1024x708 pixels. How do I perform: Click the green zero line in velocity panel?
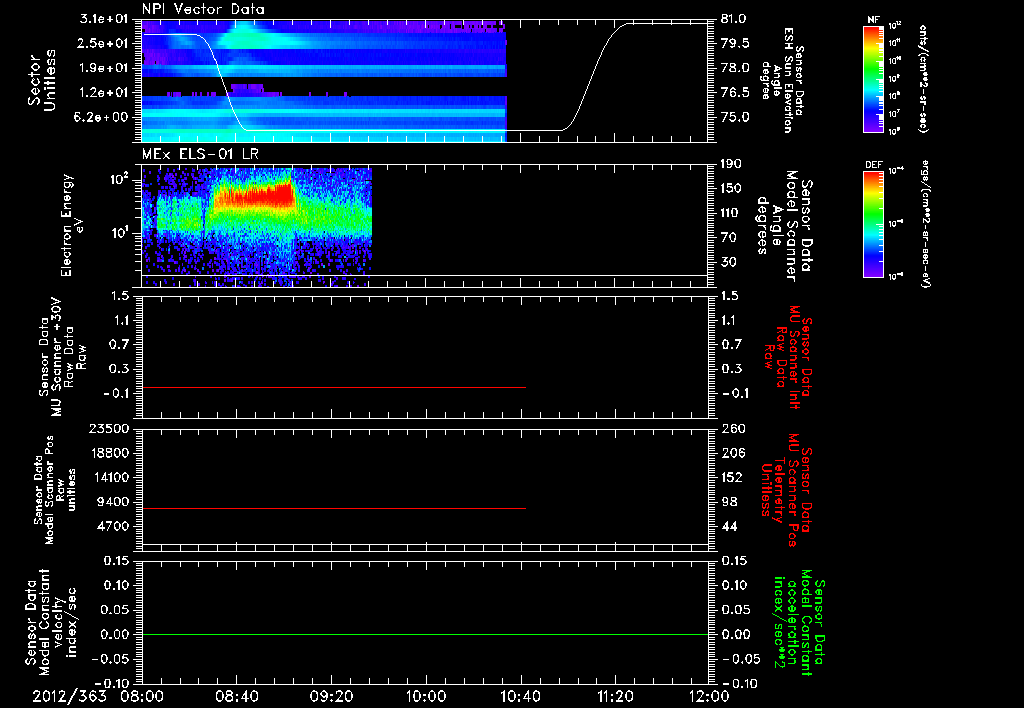coord(425,634)
